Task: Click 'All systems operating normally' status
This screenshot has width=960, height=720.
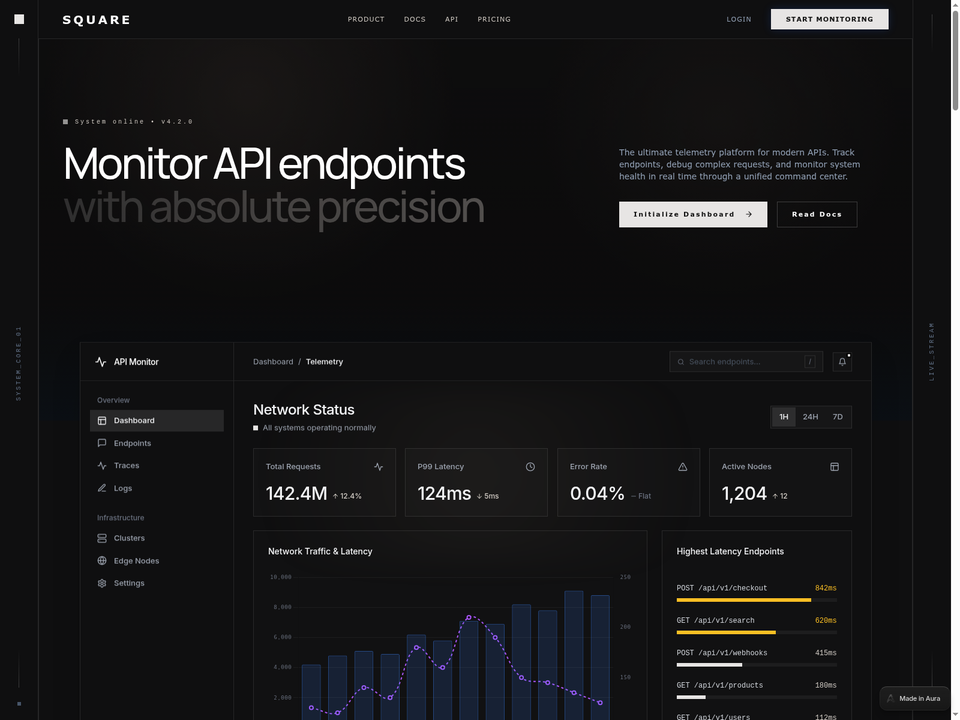Action: click(319, 428)
